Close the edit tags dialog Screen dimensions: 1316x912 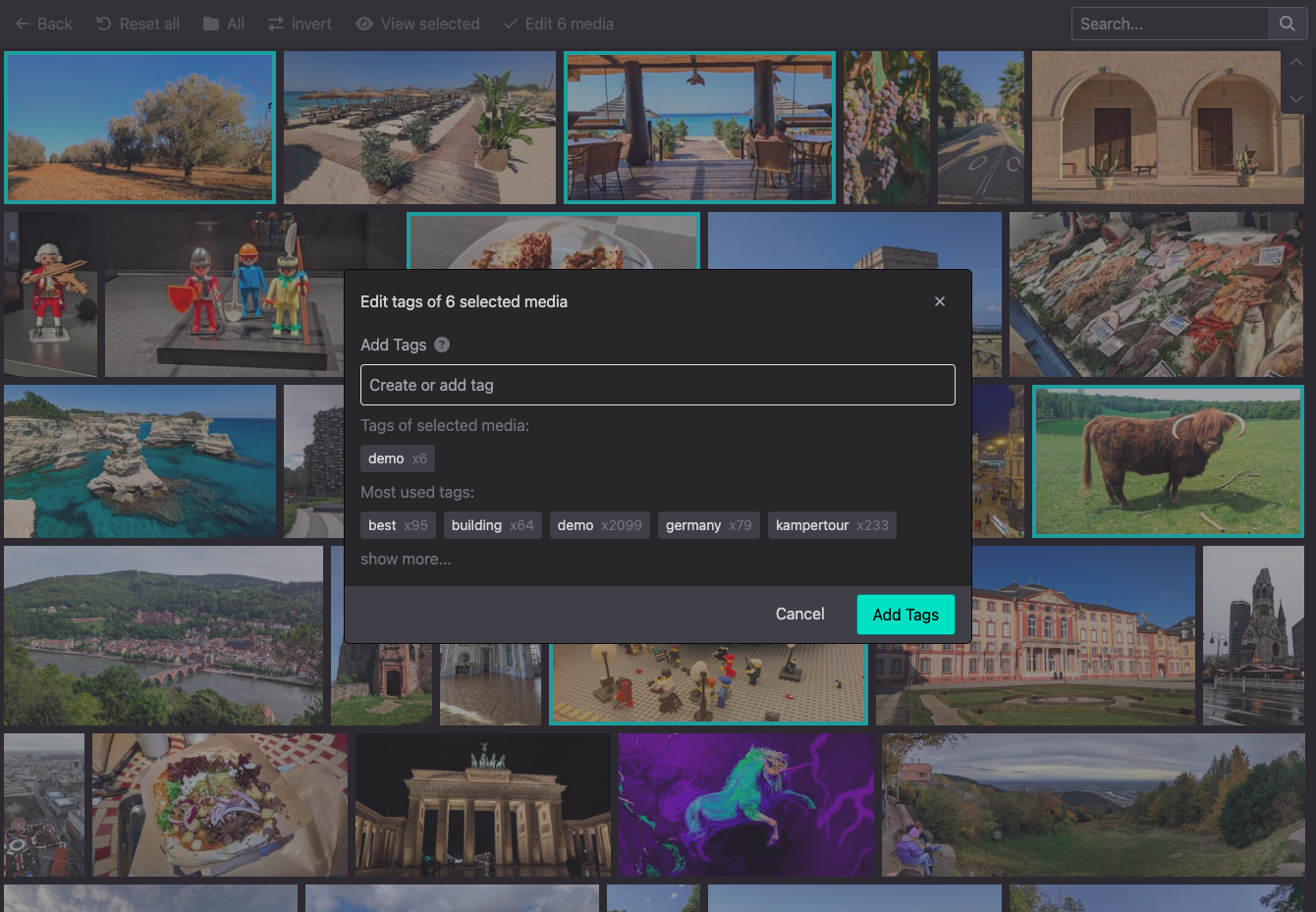click(x=940, y=301)
